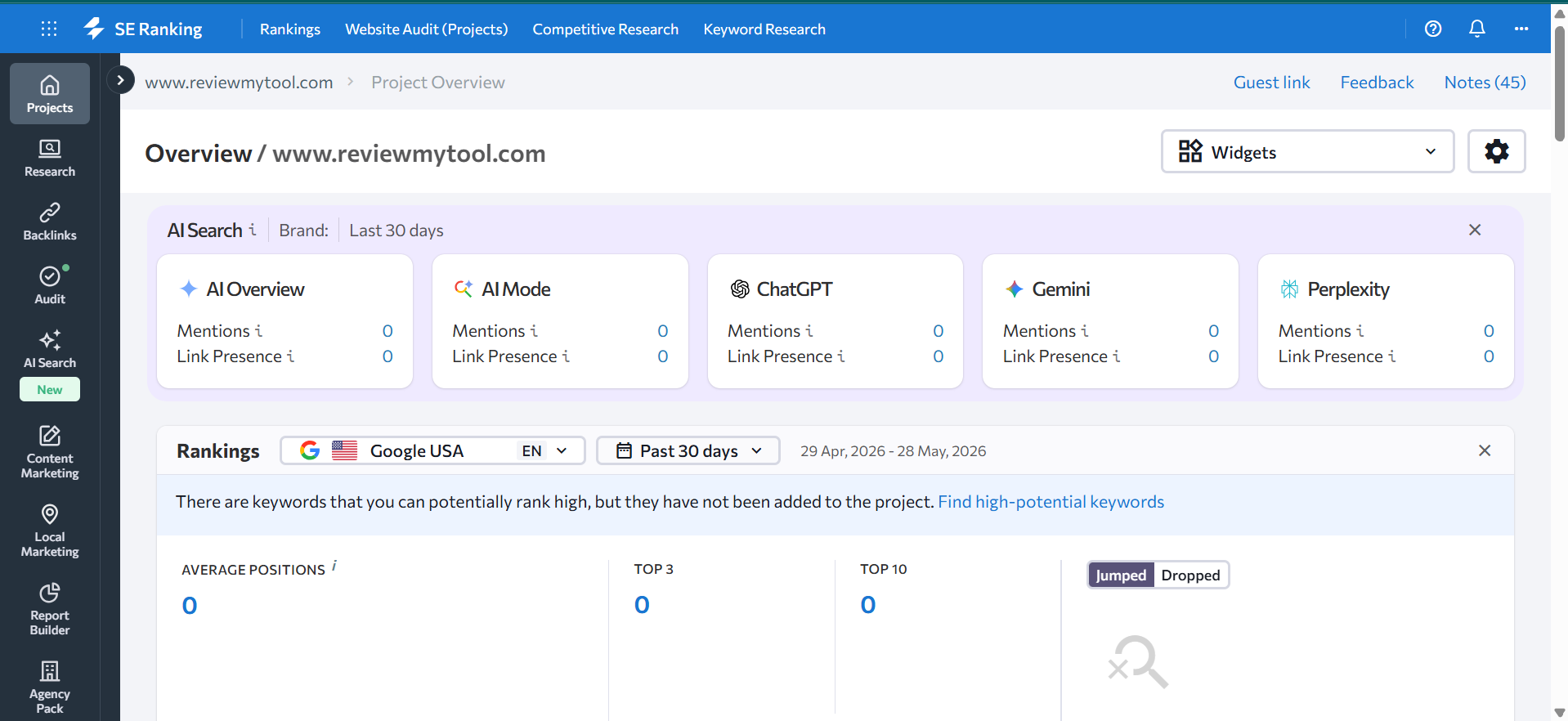The height and width of the screenshot is (721, 1568).
Task: Expand the sidebar with arrow button
Action: [120, 80]
